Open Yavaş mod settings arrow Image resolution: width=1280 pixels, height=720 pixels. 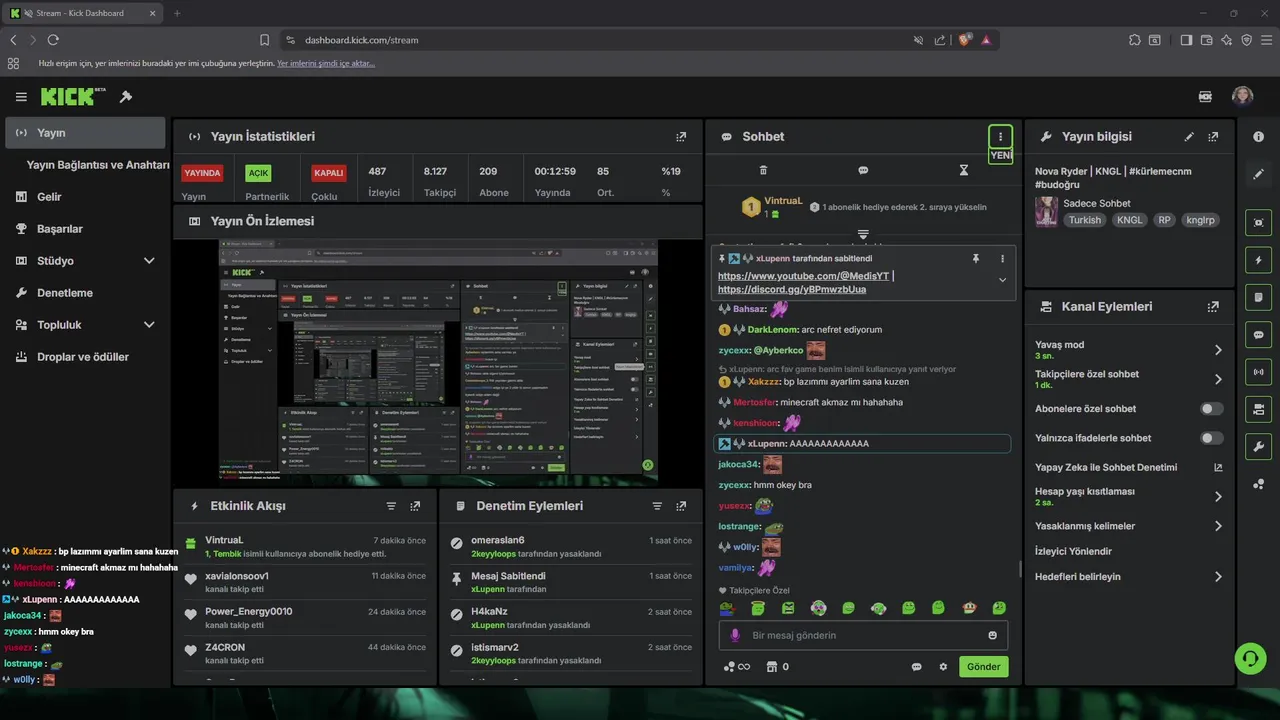[1218, 350]
